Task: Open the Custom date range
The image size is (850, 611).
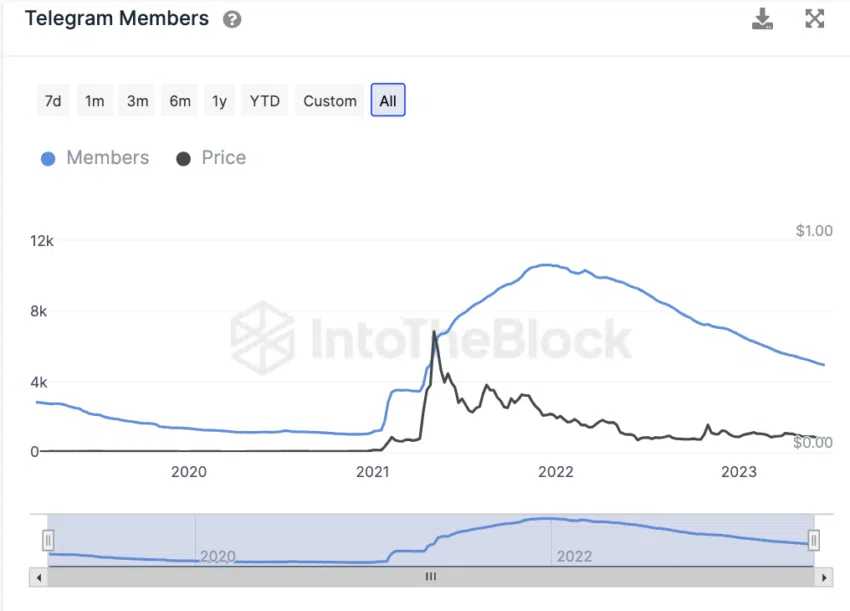Action: coord(330,101)
